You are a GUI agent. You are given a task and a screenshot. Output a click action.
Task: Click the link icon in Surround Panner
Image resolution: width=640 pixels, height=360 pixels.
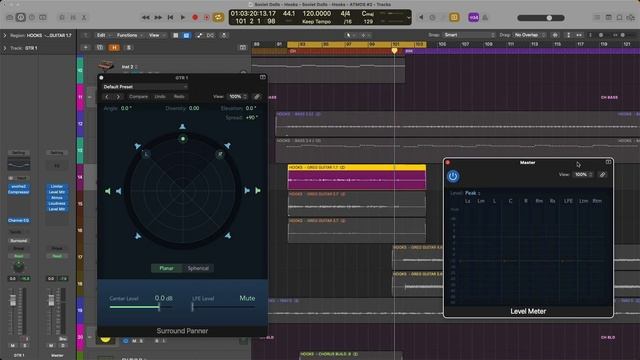tap(257, 97)
